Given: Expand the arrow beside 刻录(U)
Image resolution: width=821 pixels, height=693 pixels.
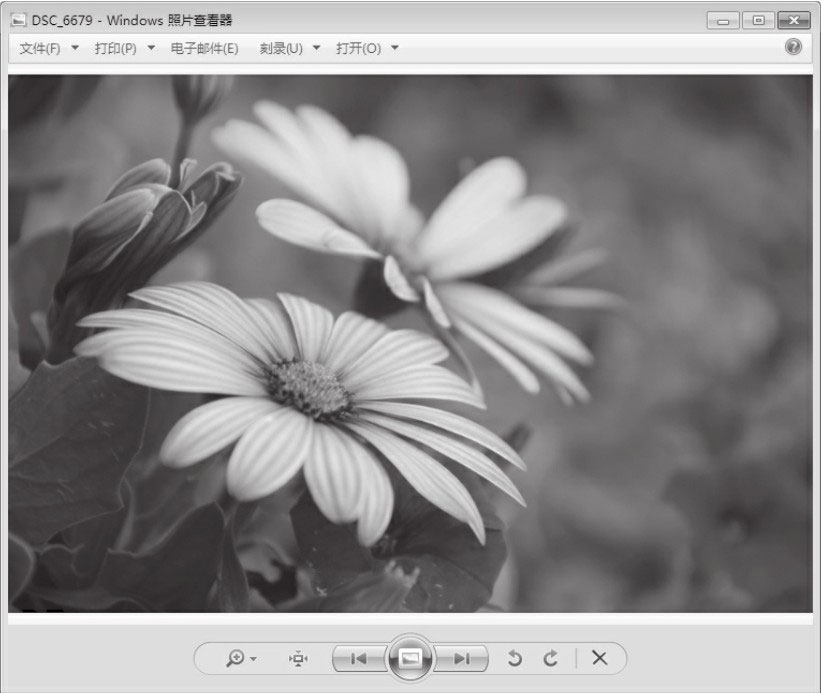Looking at the screenshot, I should coord(316,48).
